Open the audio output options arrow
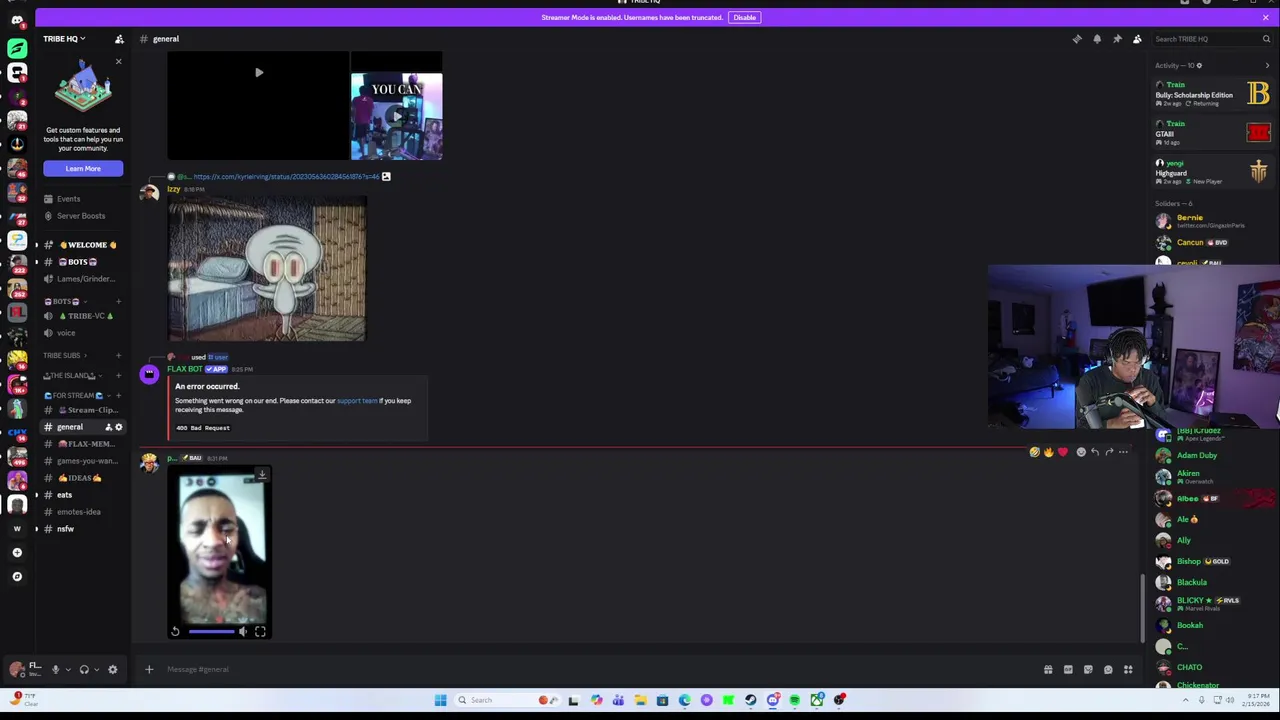1280x720 pixels. [96, 669]
